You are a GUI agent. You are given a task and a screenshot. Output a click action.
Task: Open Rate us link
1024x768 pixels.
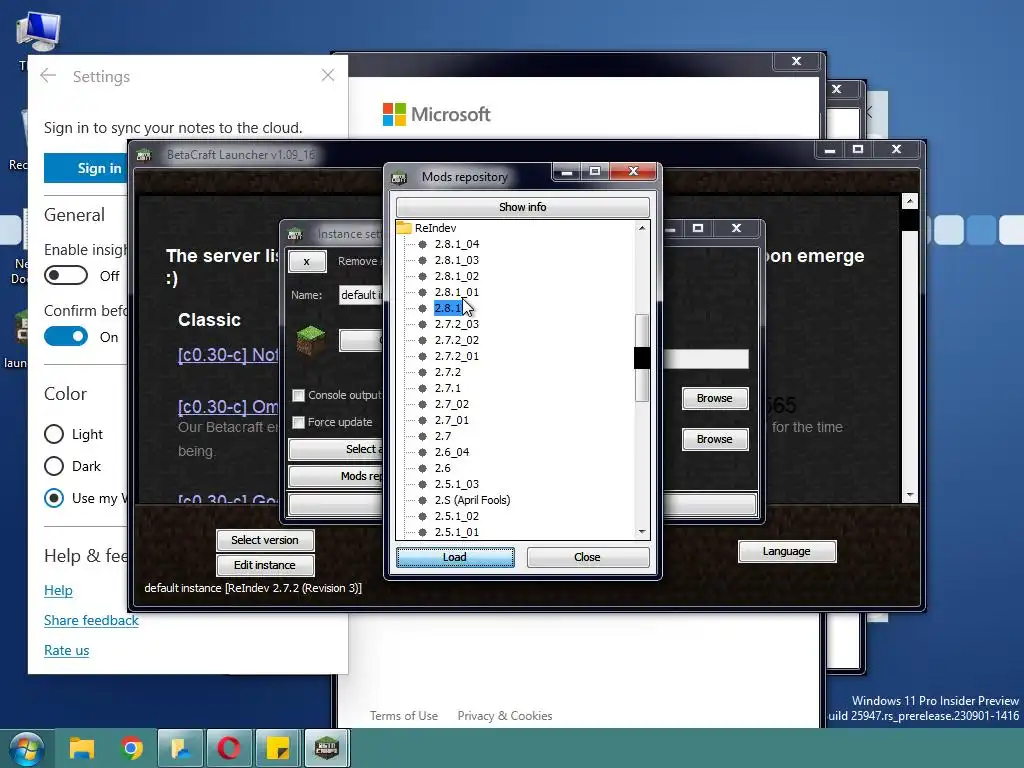(x=66, y=650)
